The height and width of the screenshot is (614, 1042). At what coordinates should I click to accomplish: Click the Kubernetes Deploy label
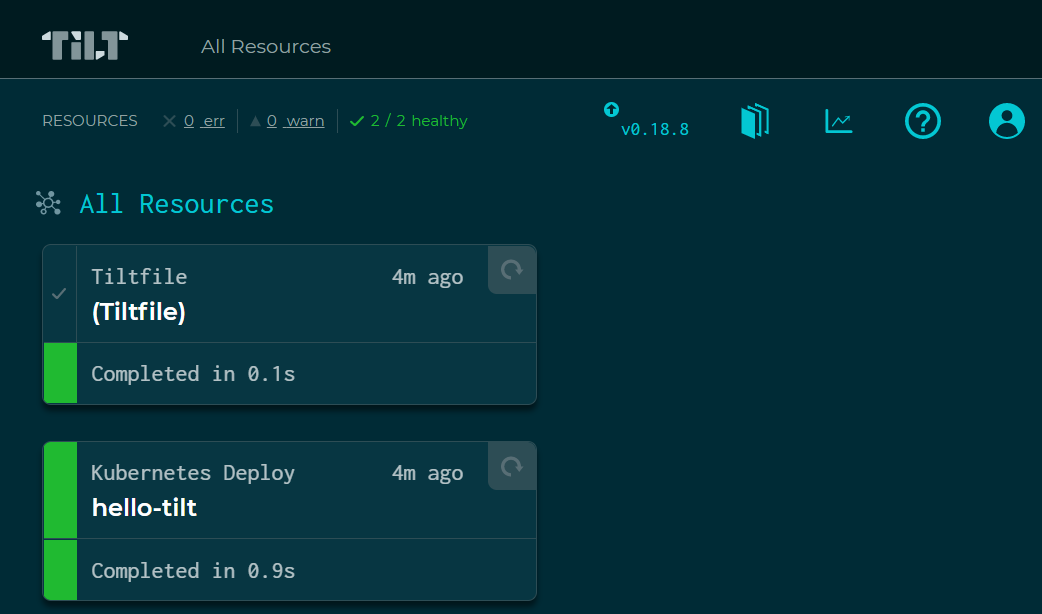tap(193, 473)
